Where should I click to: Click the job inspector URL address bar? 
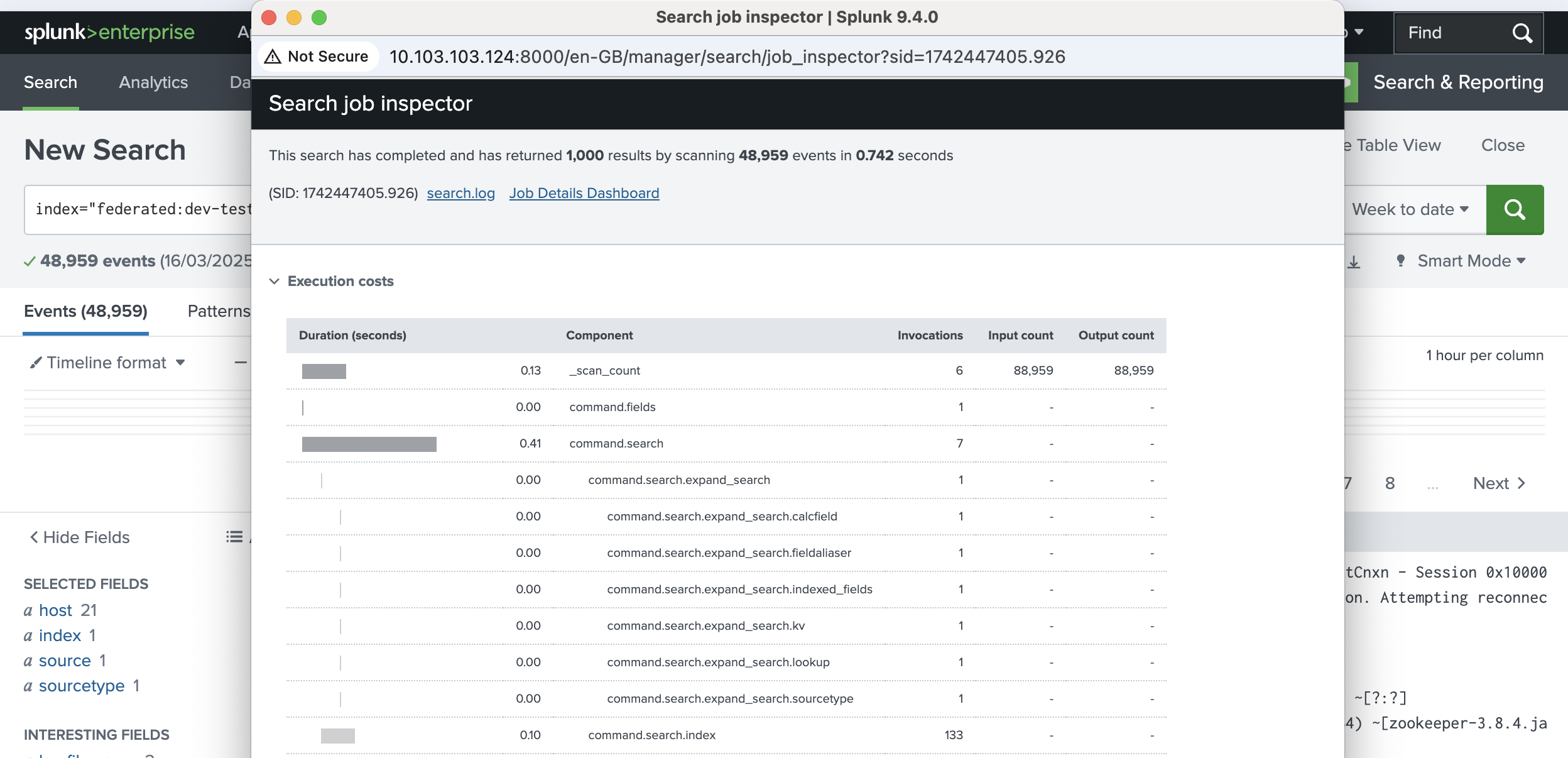click(x=727, y=57)
